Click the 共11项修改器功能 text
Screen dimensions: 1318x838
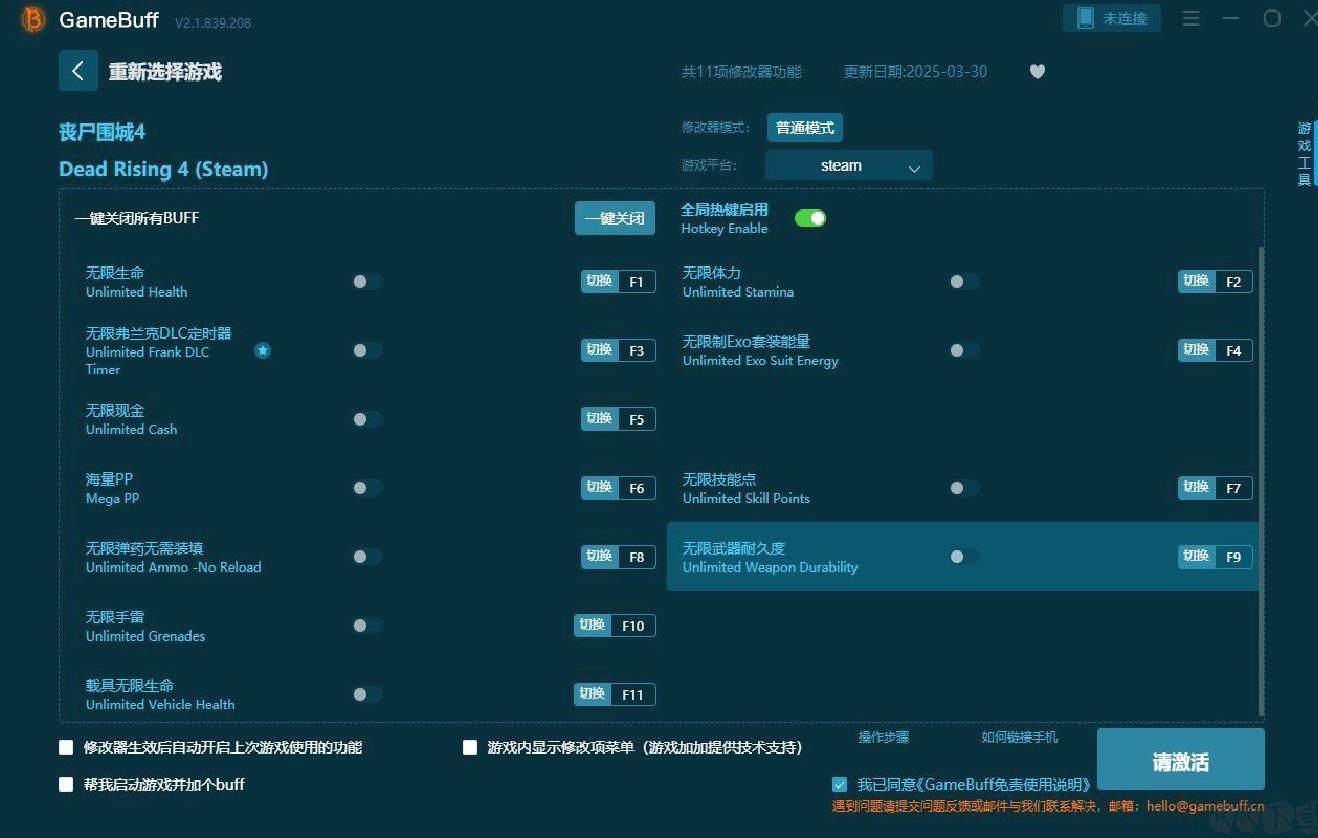(741, 72)
